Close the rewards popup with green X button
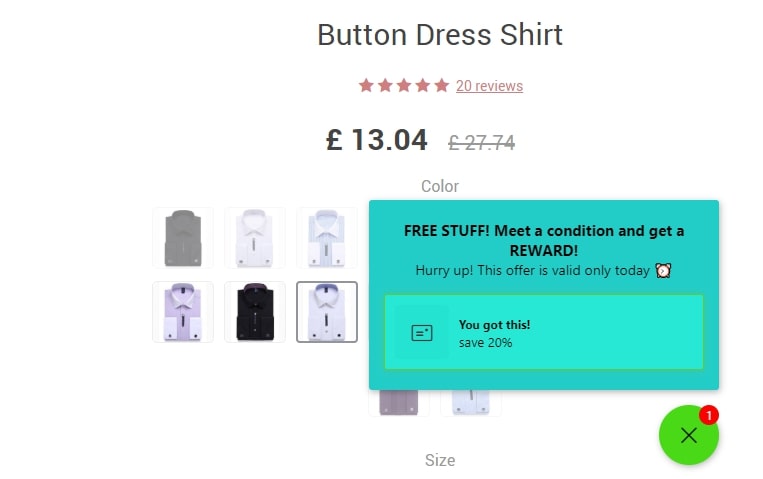This screenshot has height=479, width=763. (x=688, y=435)
